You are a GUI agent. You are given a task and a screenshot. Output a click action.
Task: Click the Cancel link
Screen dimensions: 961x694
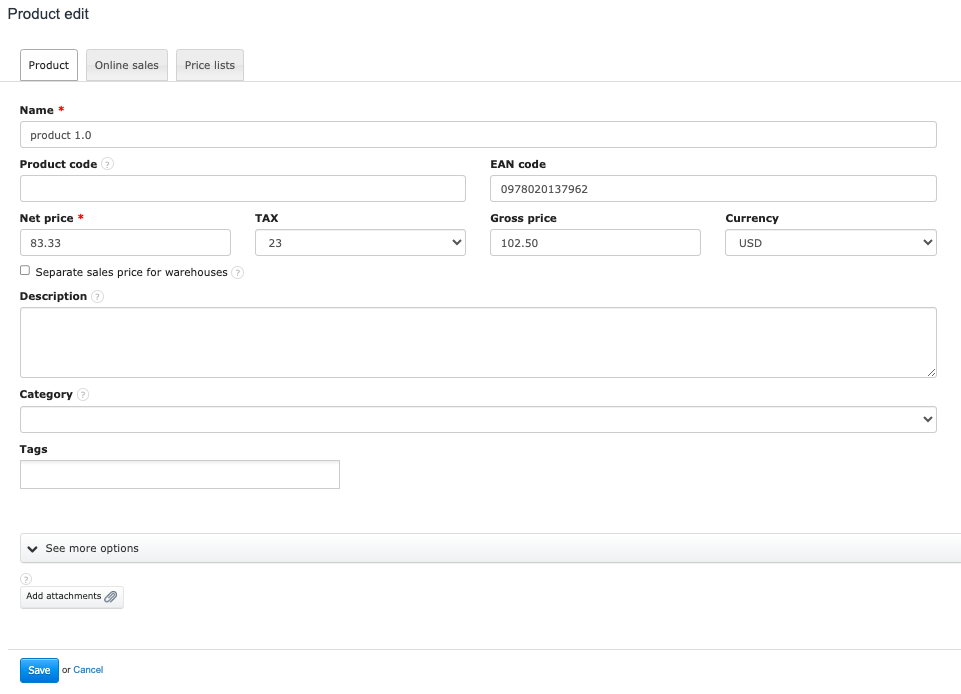(x=88, y=670)
